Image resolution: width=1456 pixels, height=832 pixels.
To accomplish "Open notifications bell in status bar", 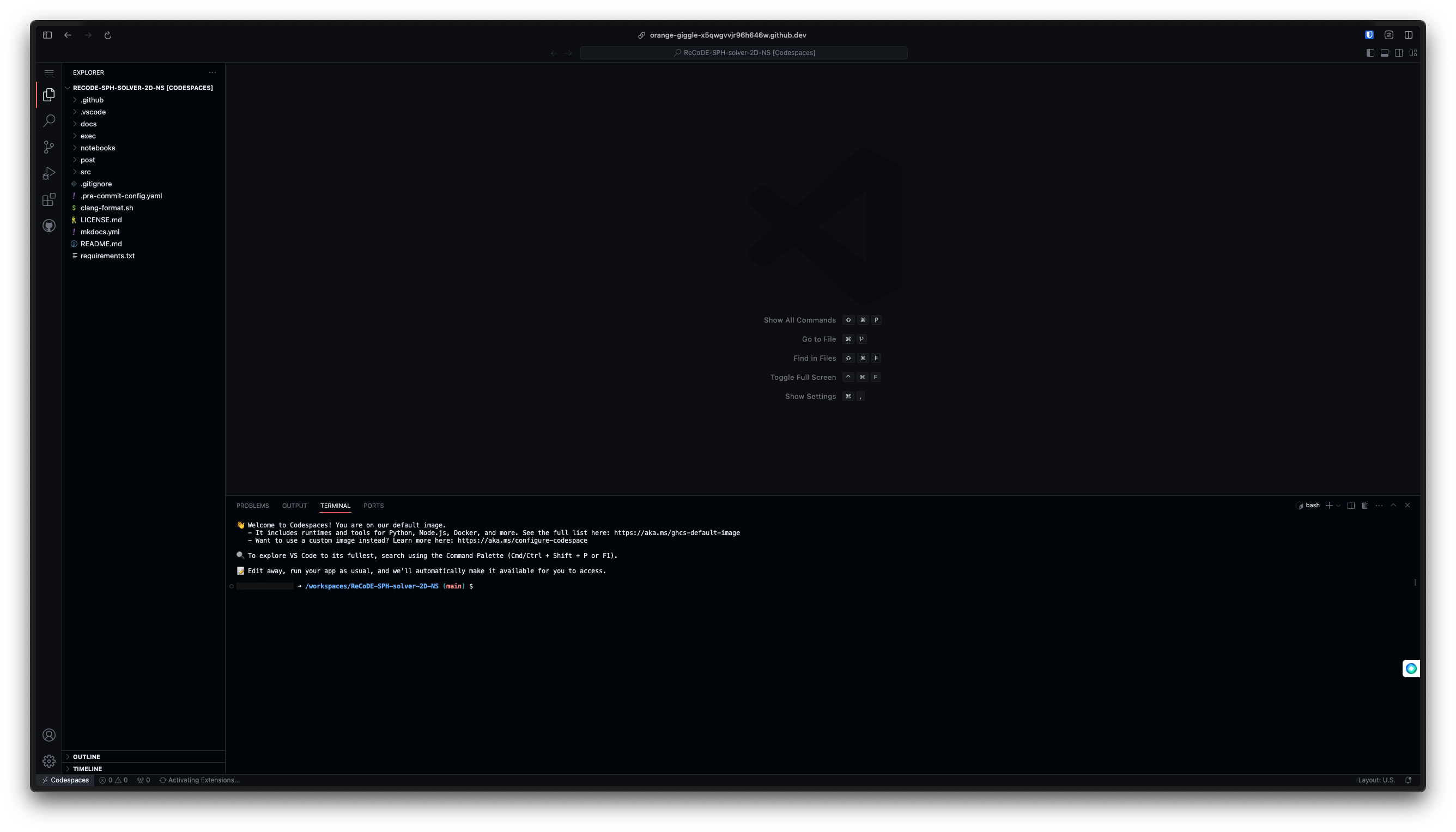I will pyautogui.click(x=1408, y=781).
